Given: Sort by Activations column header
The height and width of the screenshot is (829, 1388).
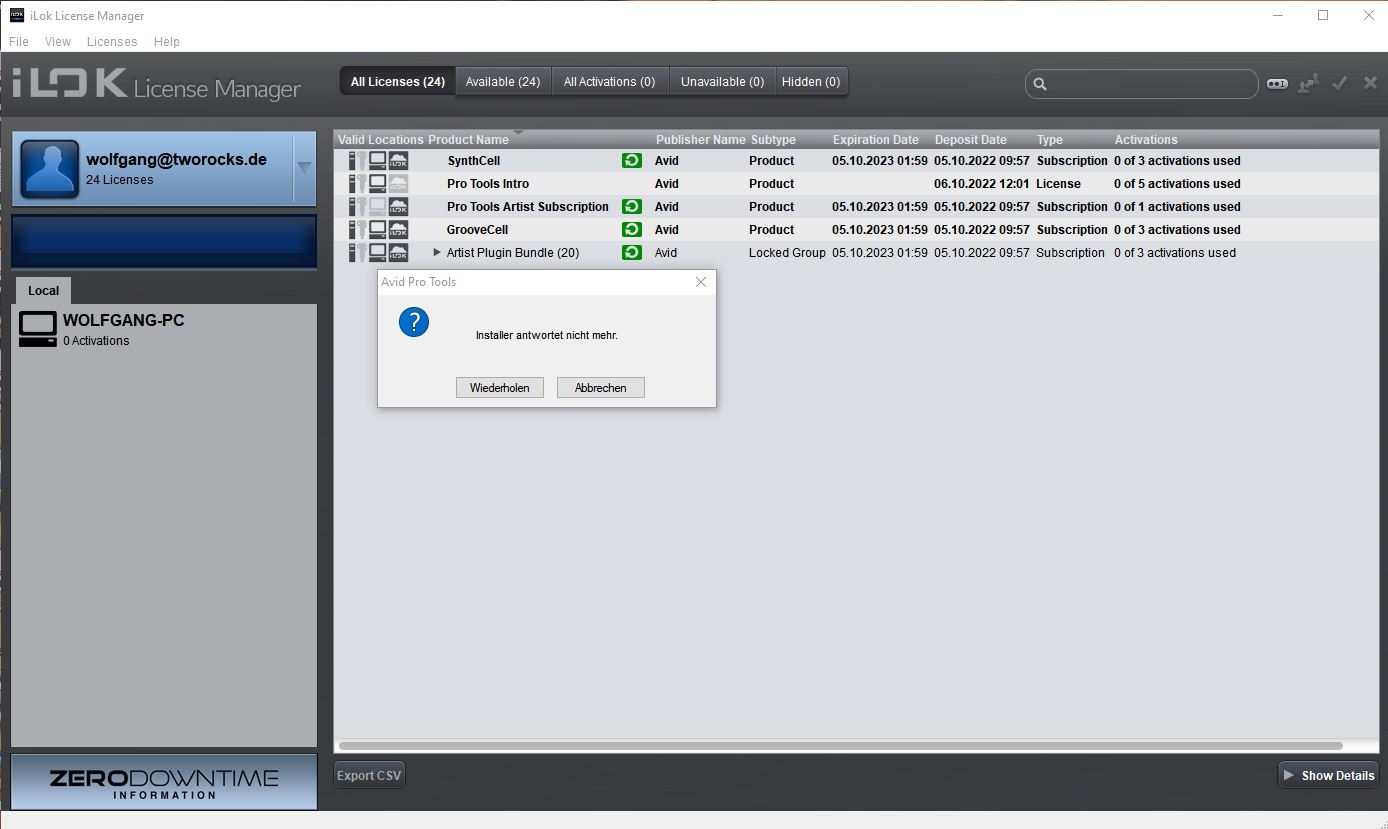Looking at the screenshot, I should point(1146,140).
